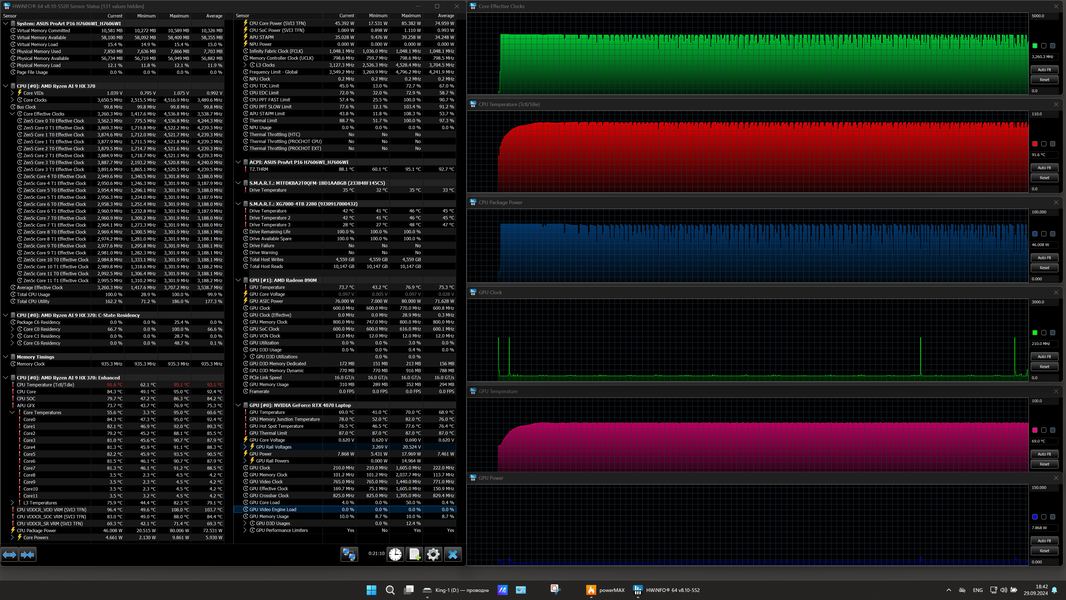Open sensor settings gear icon
Screen dimensions: 1066x600
tap(433, 554)
